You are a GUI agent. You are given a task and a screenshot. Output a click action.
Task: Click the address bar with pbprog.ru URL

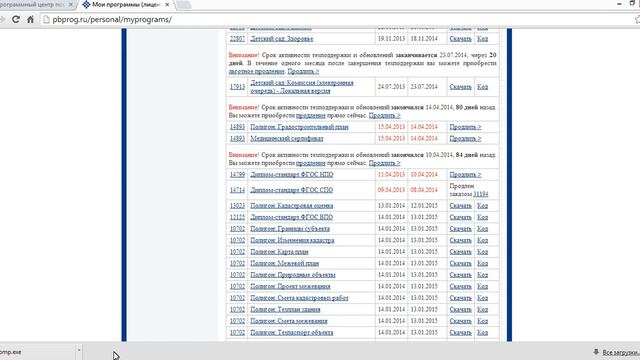click(x=327, y=19)
